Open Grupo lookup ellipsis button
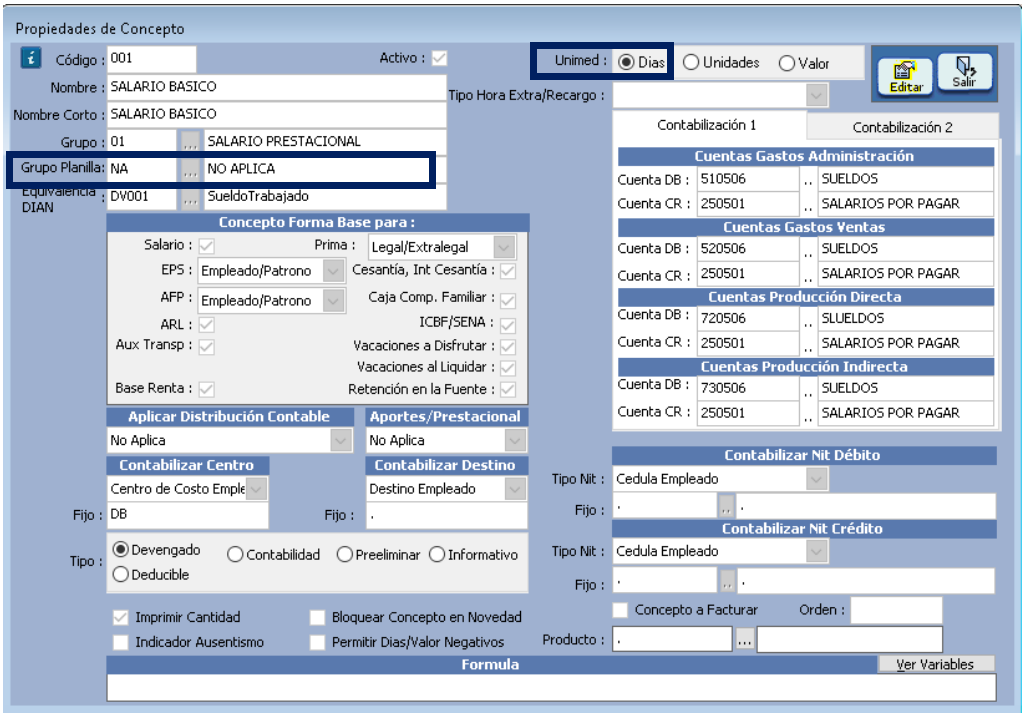1024x717 pixels. [190, 142]
